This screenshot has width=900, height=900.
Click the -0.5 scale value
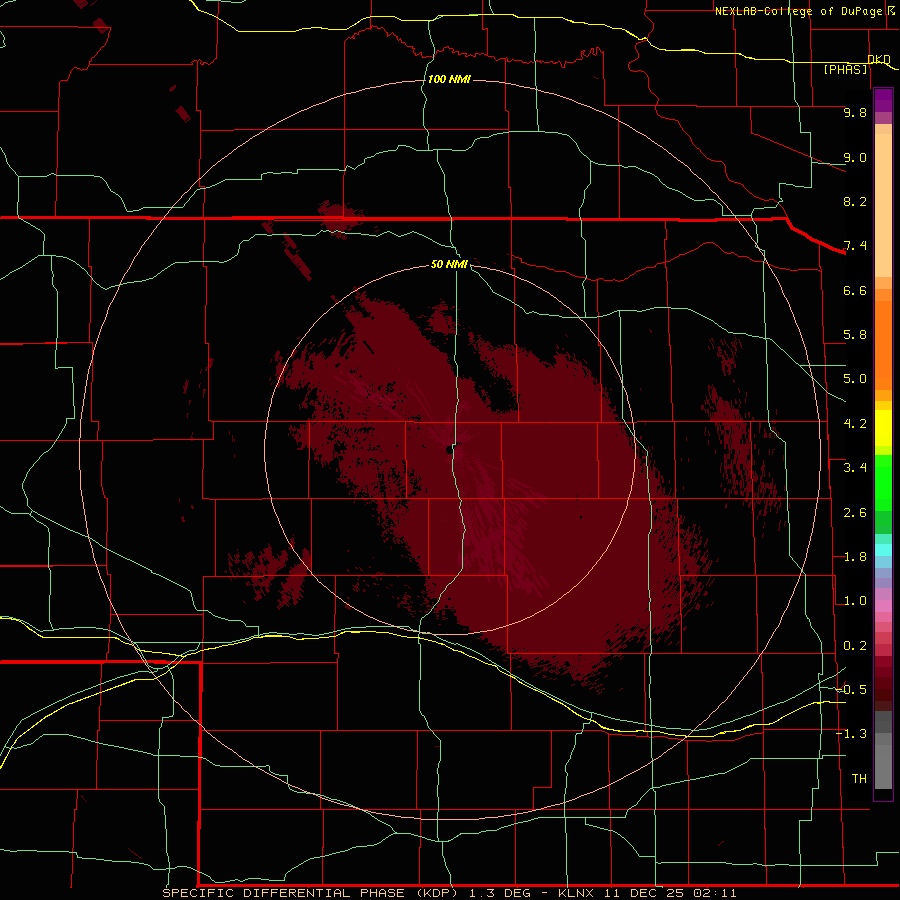(x=852, y=690)
